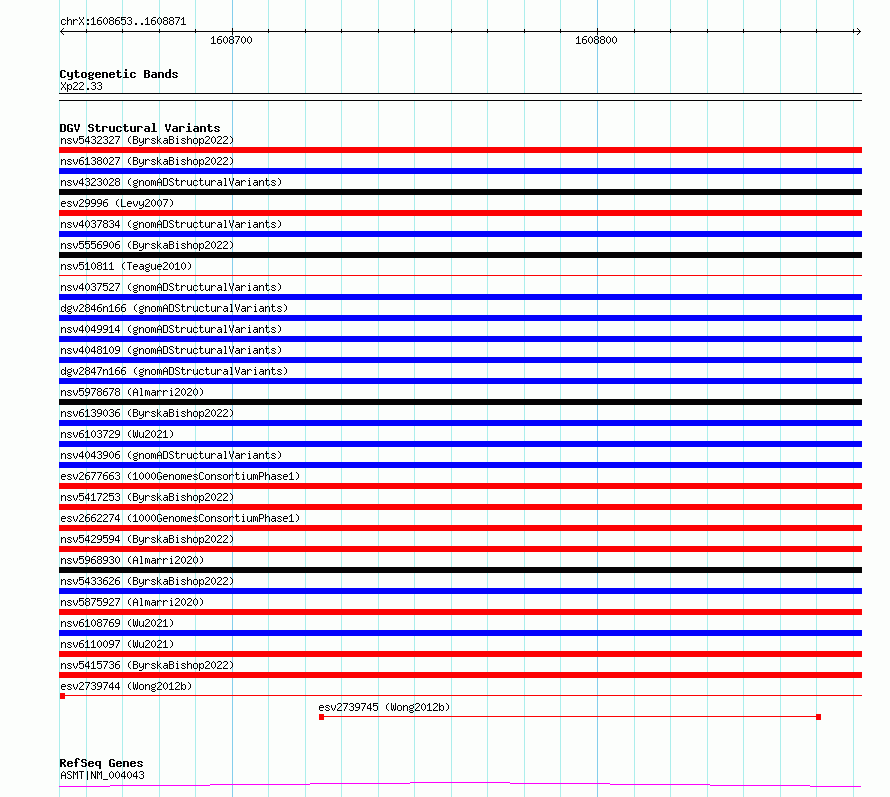Click nsv4043906 (gnomADStructuralVariants) label
Image resolution: width=890 pixels, height=797 pixels.
171,455
